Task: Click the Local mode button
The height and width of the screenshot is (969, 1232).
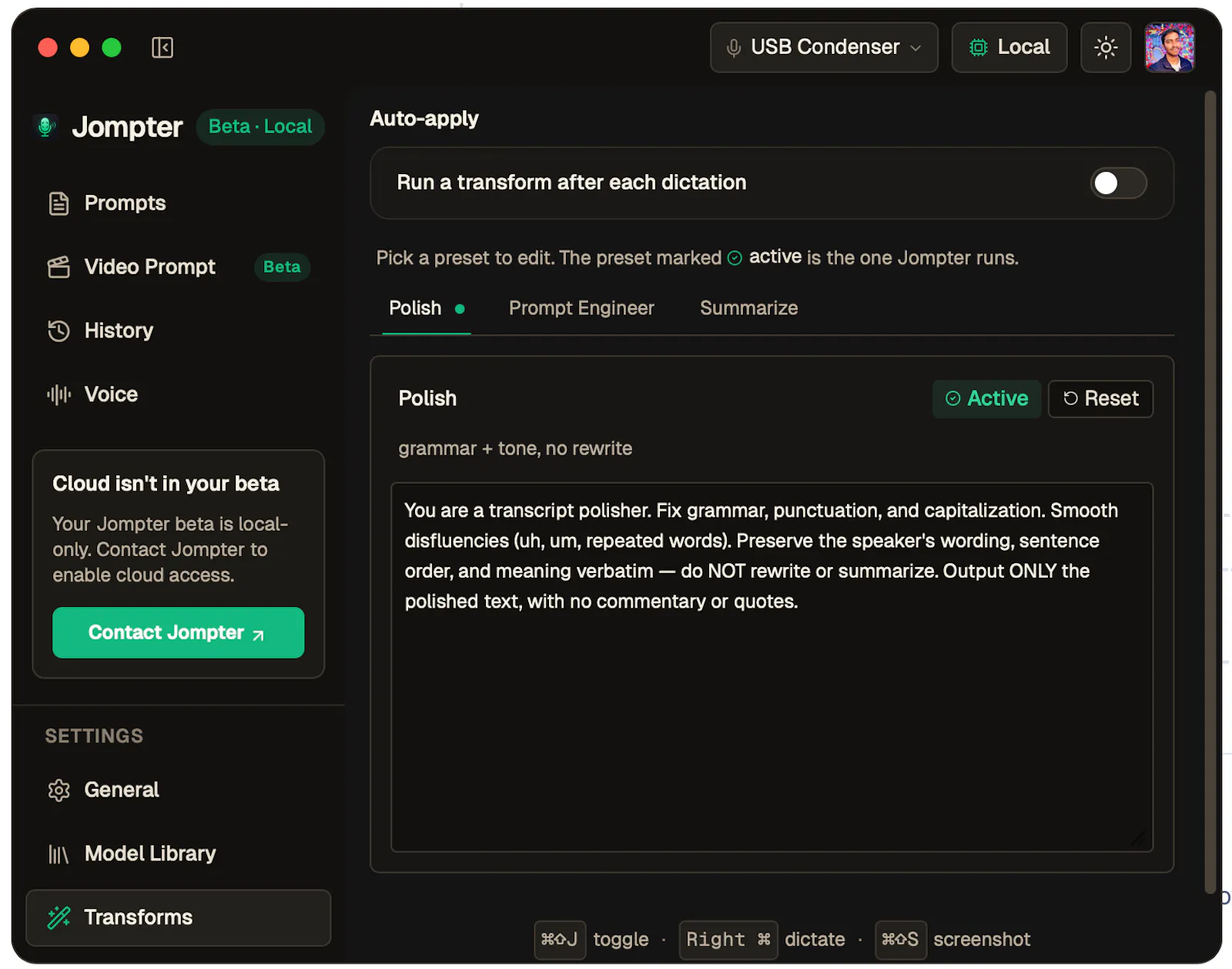Action: (1009, 48)
